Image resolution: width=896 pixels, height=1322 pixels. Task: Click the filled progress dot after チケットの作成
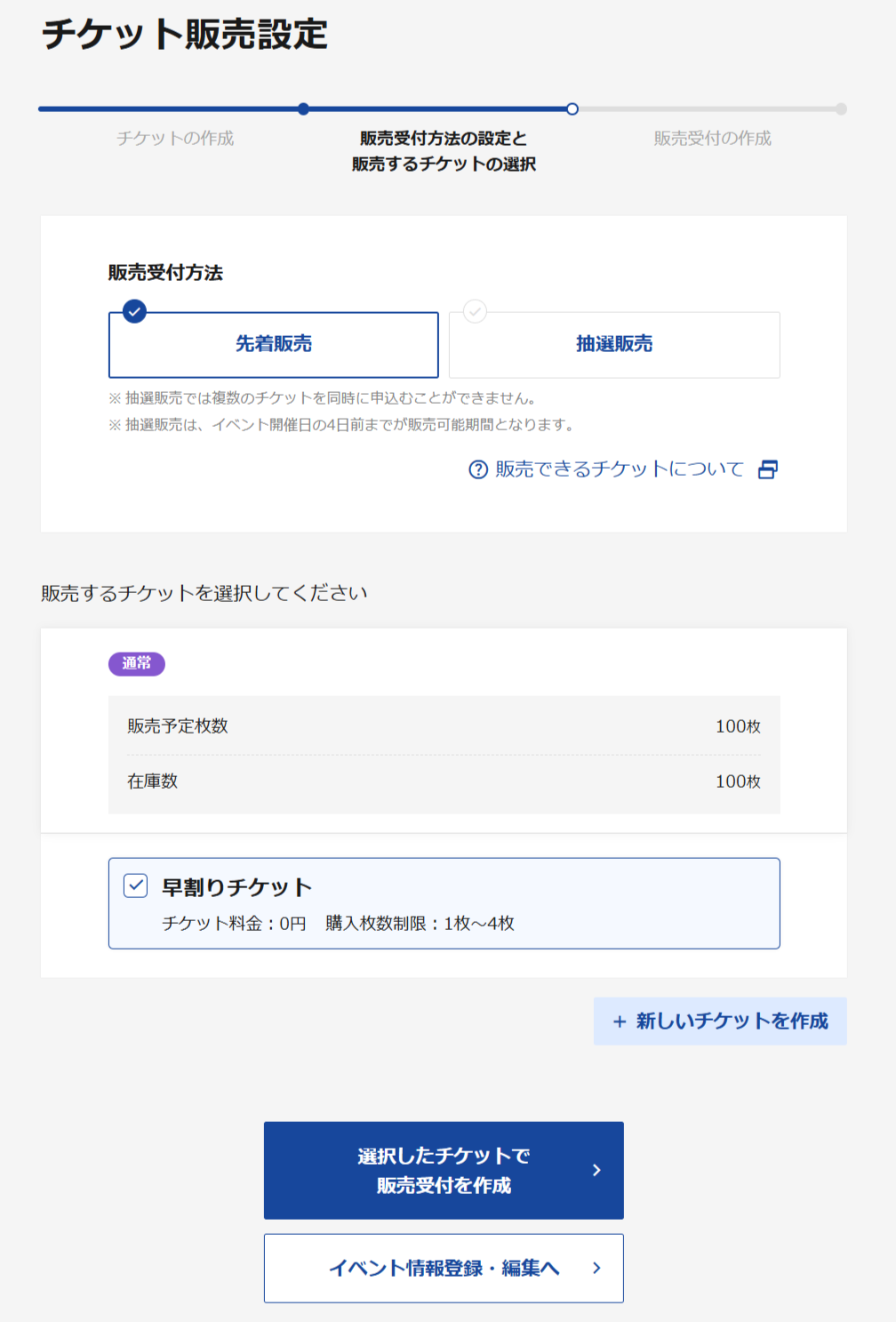click(306, 109)
